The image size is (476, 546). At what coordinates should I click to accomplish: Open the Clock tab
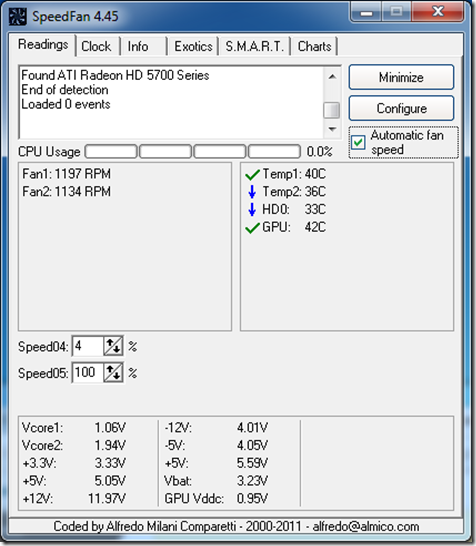coord(96,46)
